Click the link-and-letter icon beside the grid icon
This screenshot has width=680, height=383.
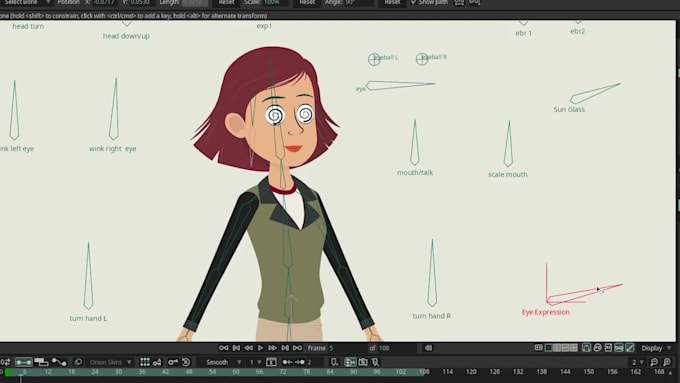157,362
